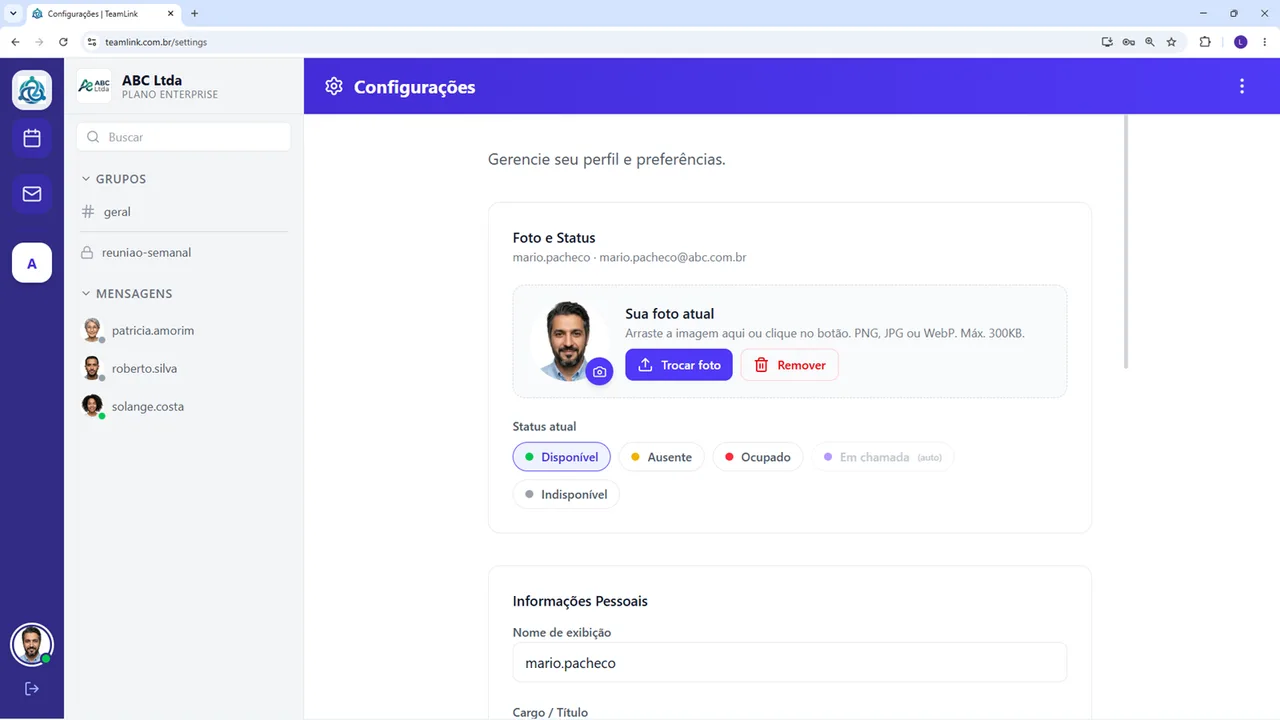The height and width of the screenshot is (720, 1280).
Task: Click the install app icon in the address bar
Action: pos(1107,42)
